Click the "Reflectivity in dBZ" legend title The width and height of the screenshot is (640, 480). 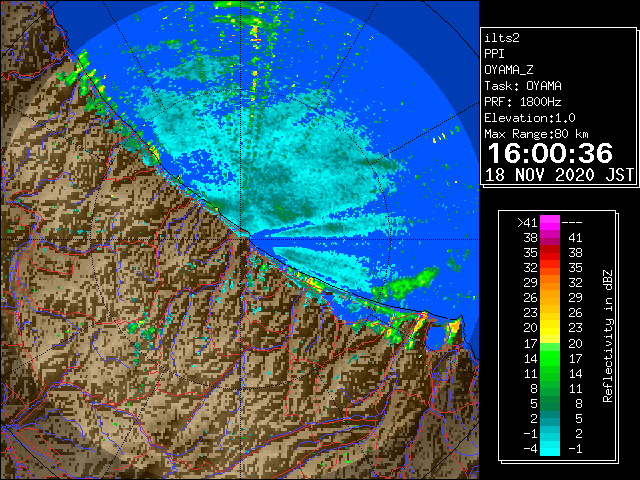pyautogui.click(x=608, y=336)
